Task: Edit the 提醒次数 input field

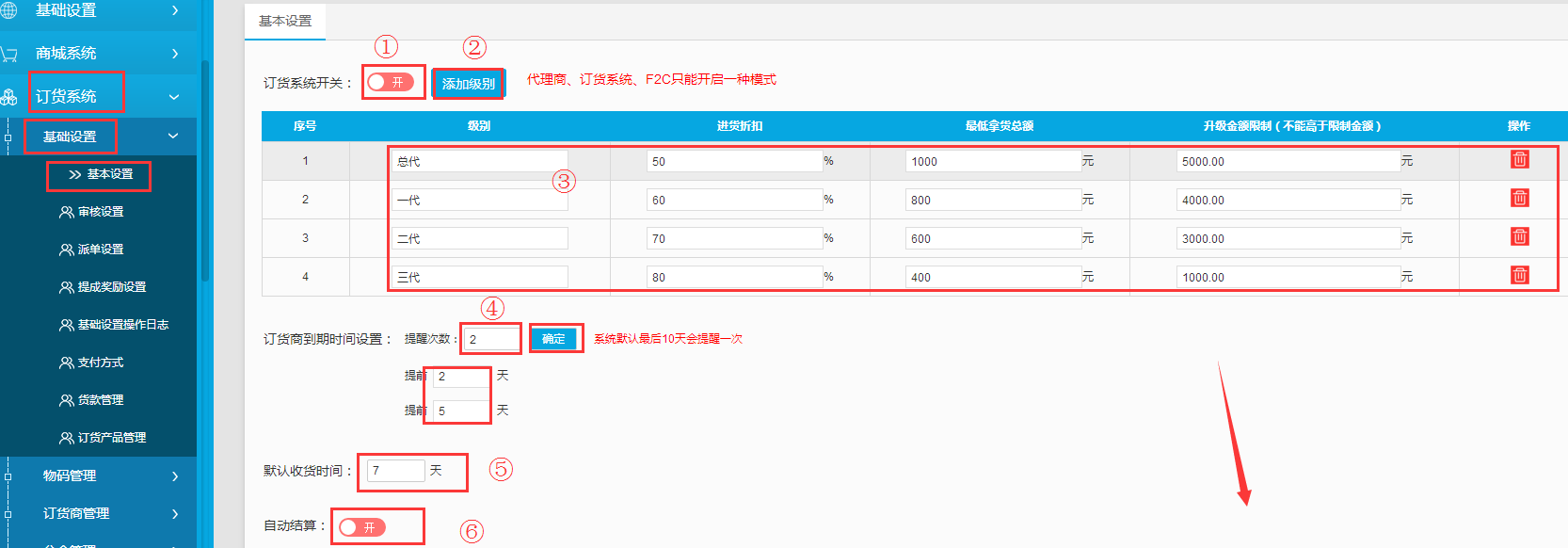Action: click(492, 339)
